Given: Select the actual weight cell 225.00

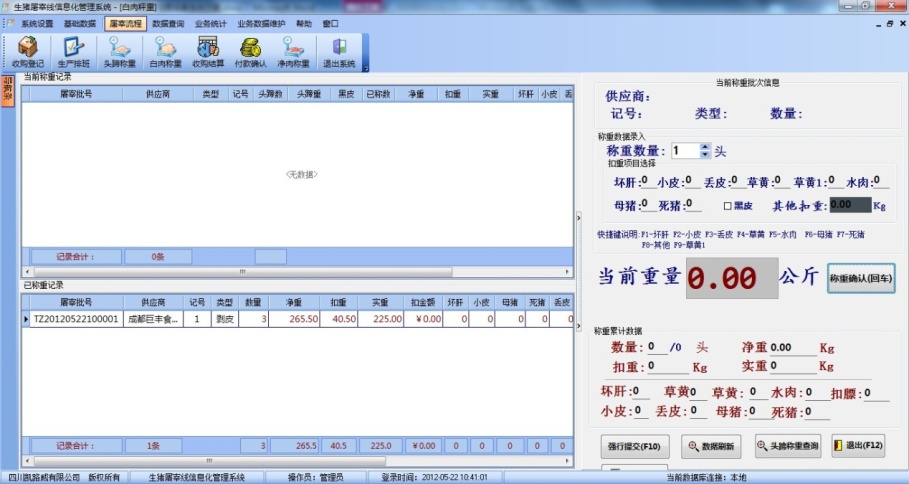Looking at the screenshot, I should pyautogui.click(x=380, y=319).
